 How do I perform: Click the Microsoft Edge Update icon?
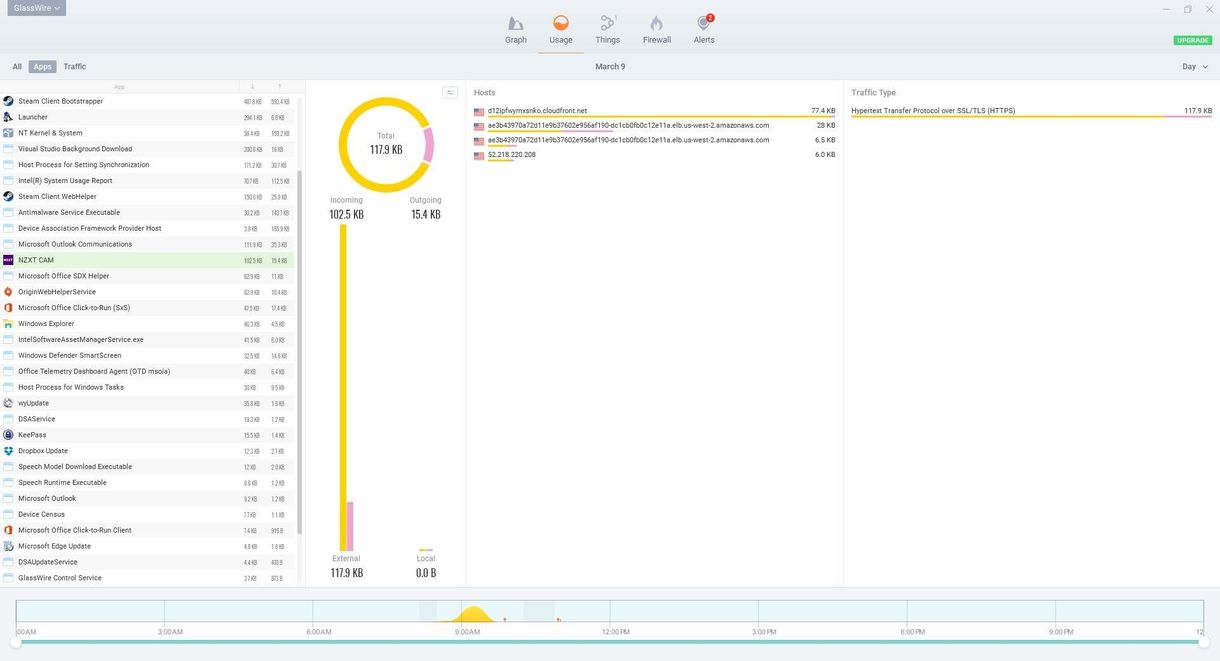click(x=8, y=546)
